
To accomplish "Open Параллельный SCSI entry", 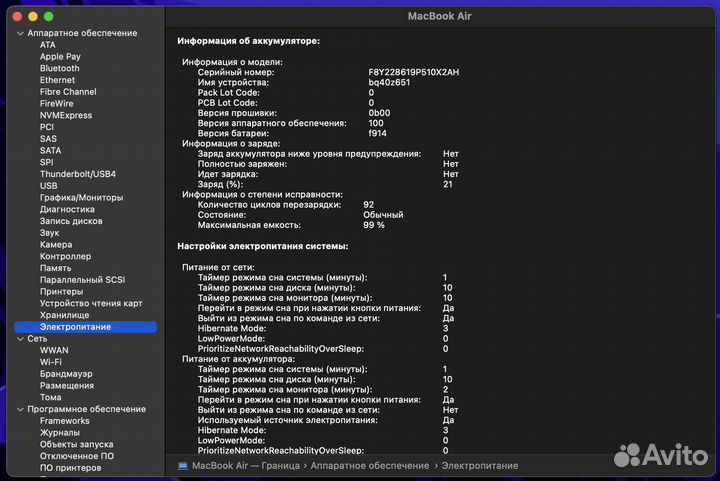I will (82, 280).
